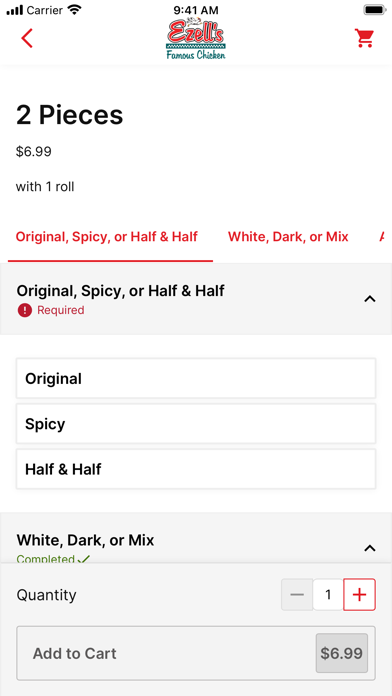Tap the green Completed checkmark
Viewport: 392px width, 696px height.
pyautogui.click(x=83, y=559)
